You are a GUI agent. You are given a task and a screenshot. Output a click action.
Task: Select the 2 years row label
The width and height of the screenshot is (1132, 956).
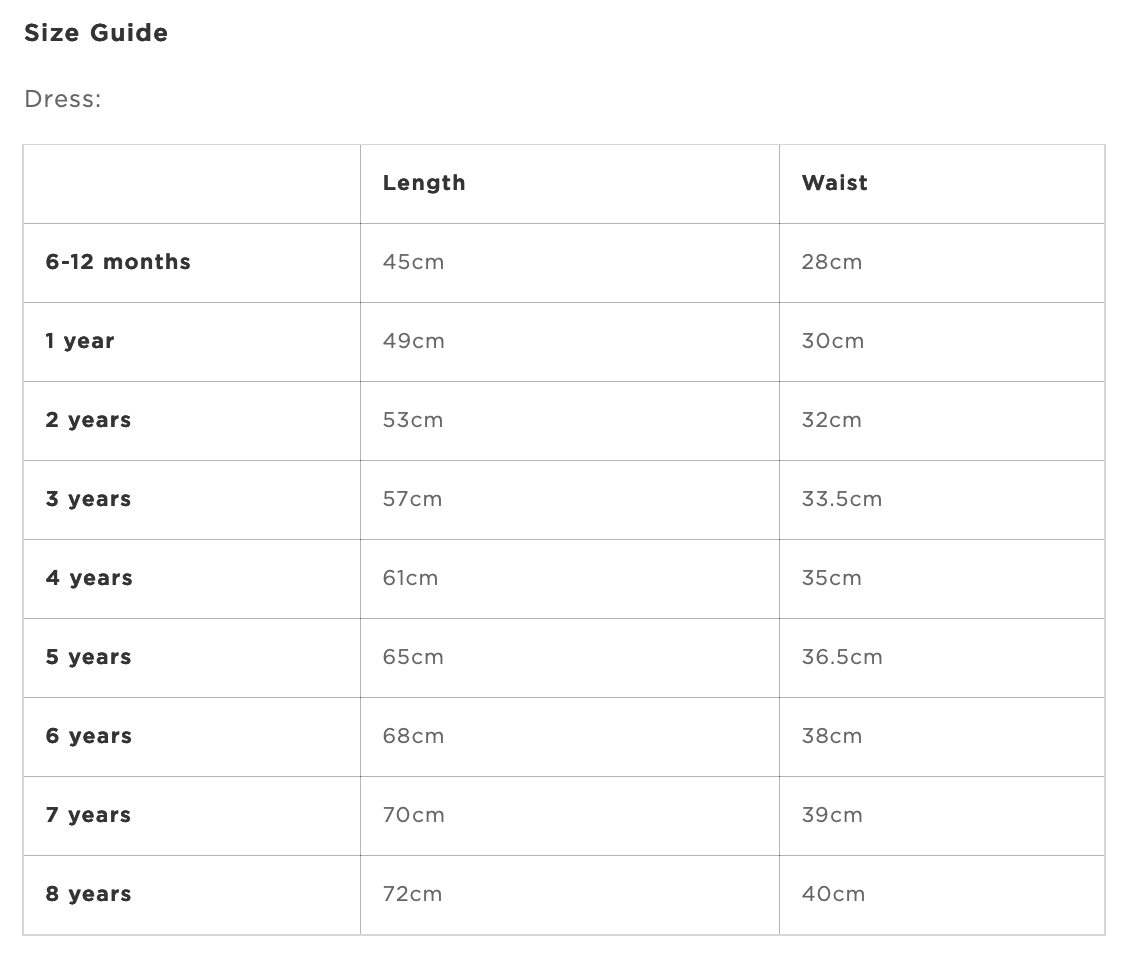pyautogui.click(x=88, y=420)
